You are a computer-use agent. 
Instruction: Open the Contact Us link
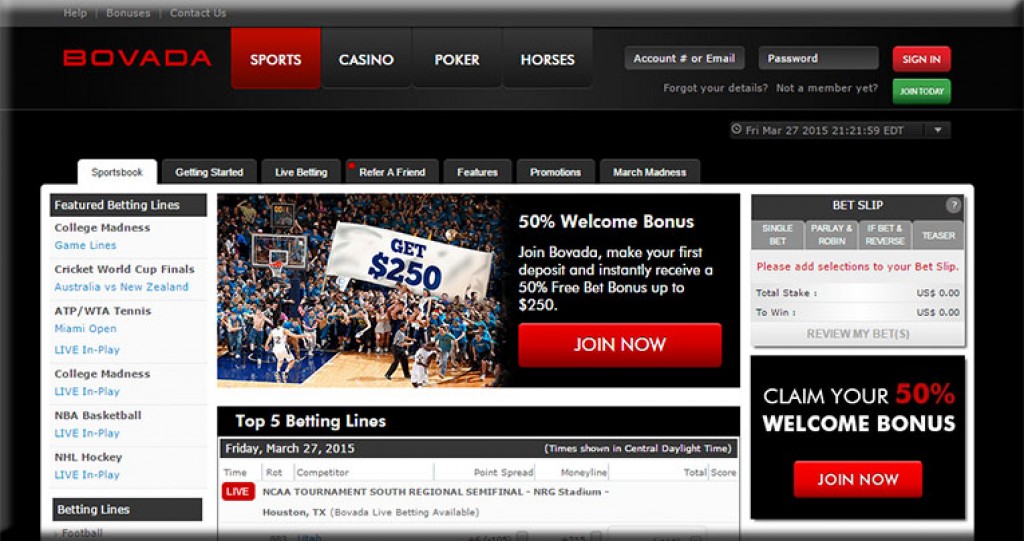[198, 13]
